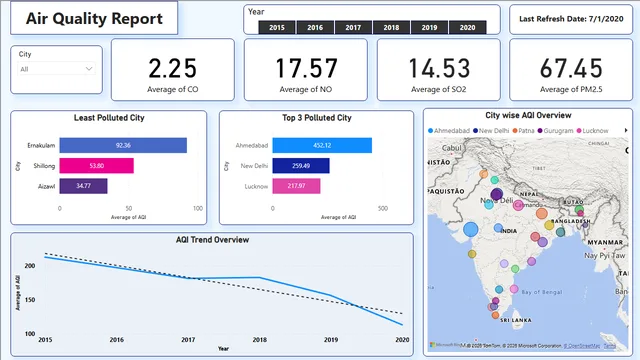Select the Ahmedabad bar showing 452.12
640x360 pixels.
(x=322, y=145)
